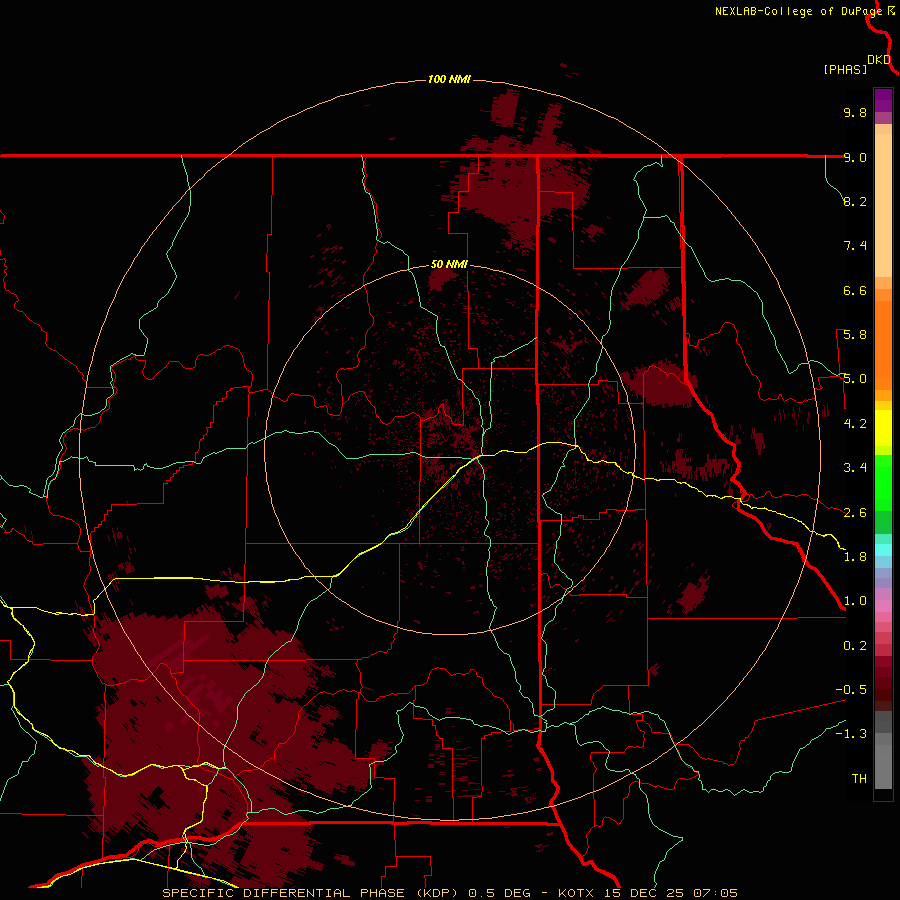Click the 100 NMI range ring label
The width and height of the screenshot is (900, 900).
click(449, 79)
